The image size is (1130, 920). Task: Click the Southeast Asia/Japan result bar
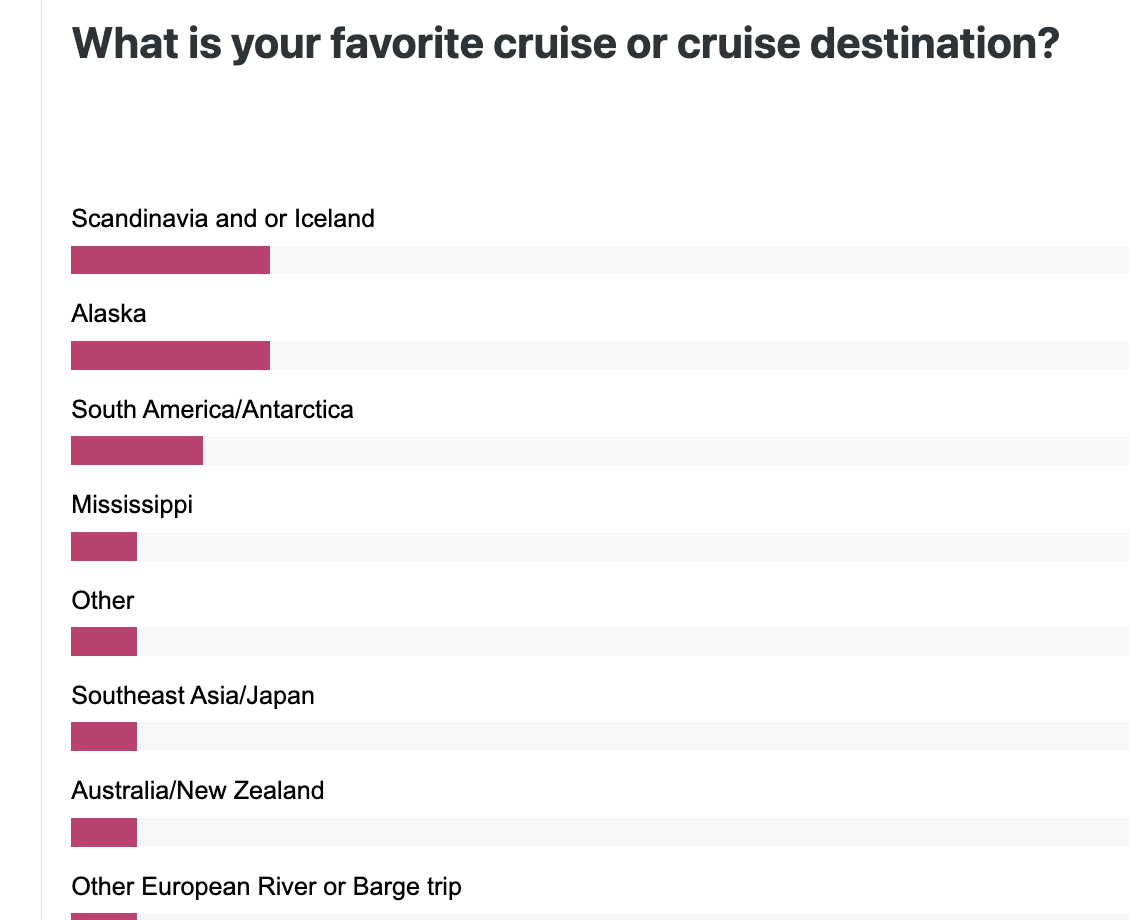coord(104,736)
